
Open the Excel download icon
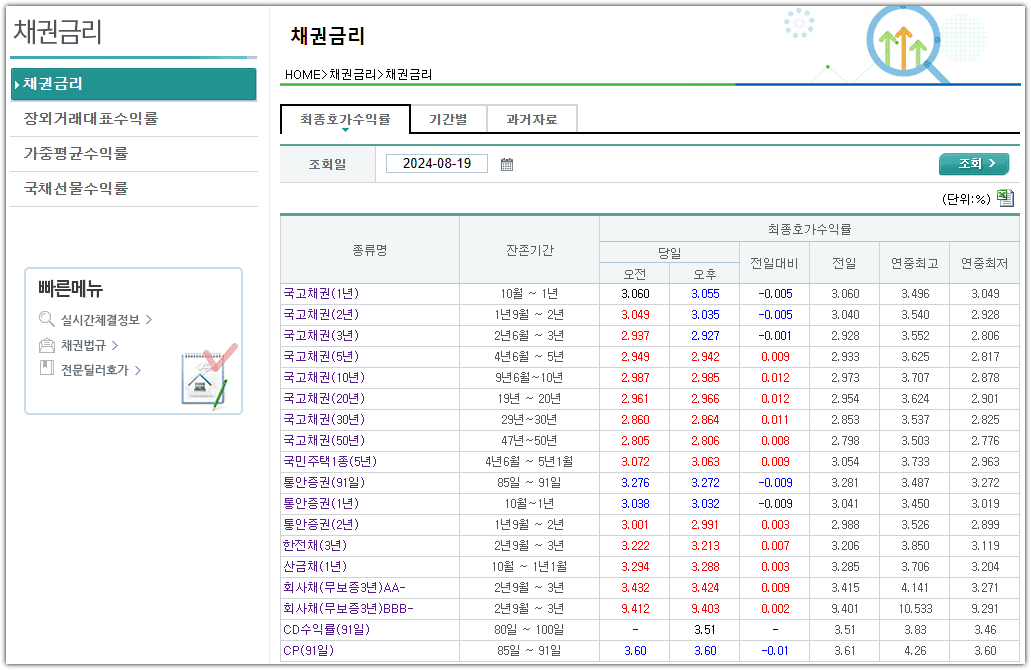(1006, 200)
